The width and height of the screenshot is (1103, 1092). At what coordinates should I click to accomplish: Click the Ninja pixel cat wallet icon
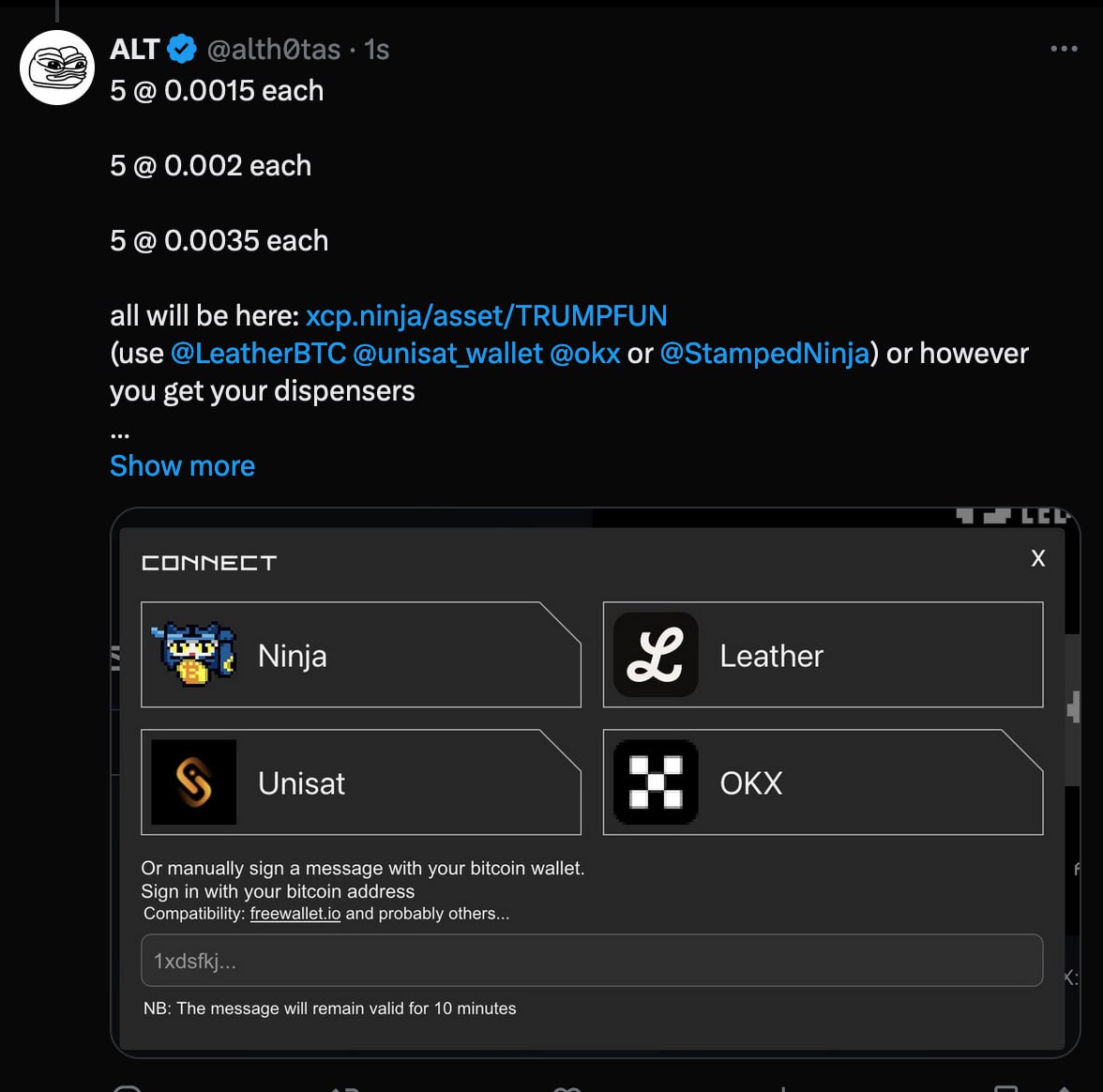(193, 654)
